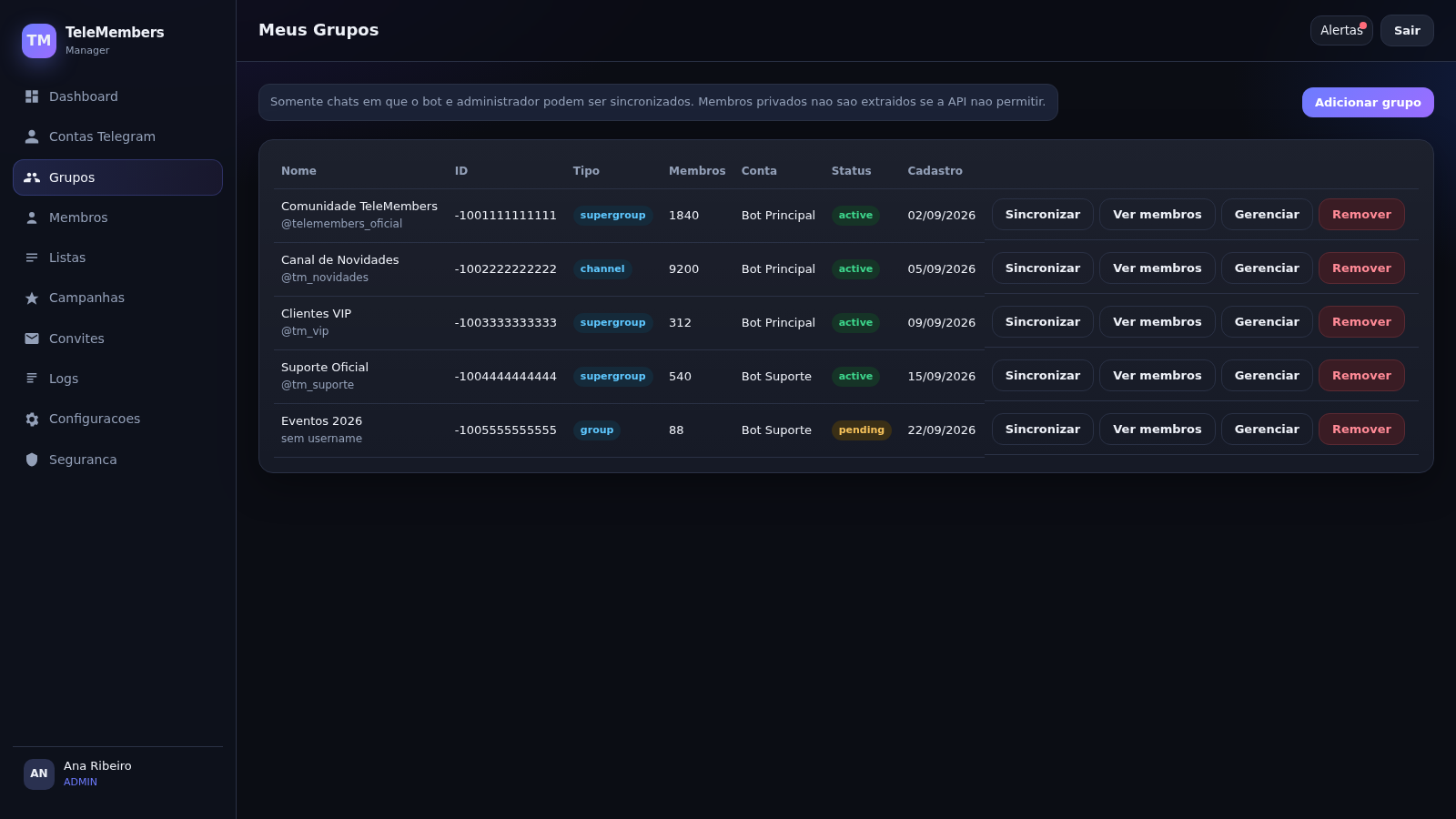Click the Listas lines icon
Image resolution: width=1456 pixels, height=819 pixels.
(x=32, y=258)
